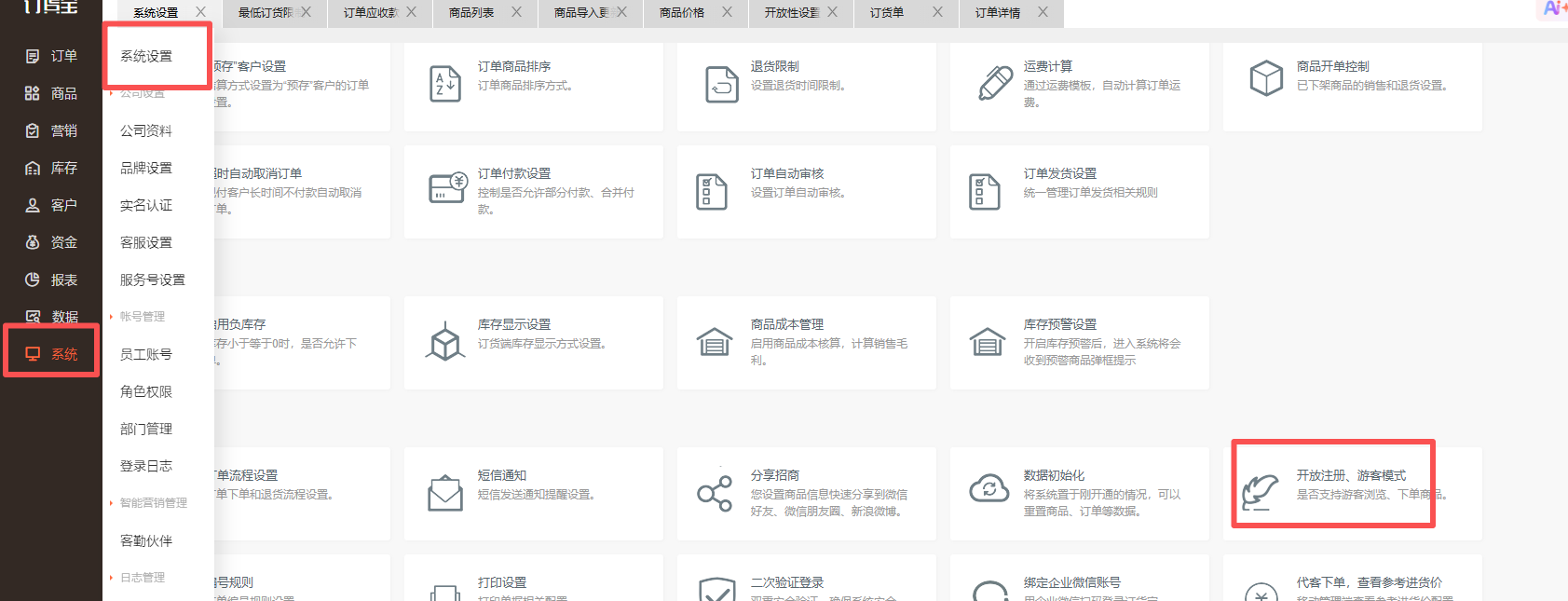Select 实名认证 in the submenu
Viewport: 1568px width, 601px height.
pos(146,205)
